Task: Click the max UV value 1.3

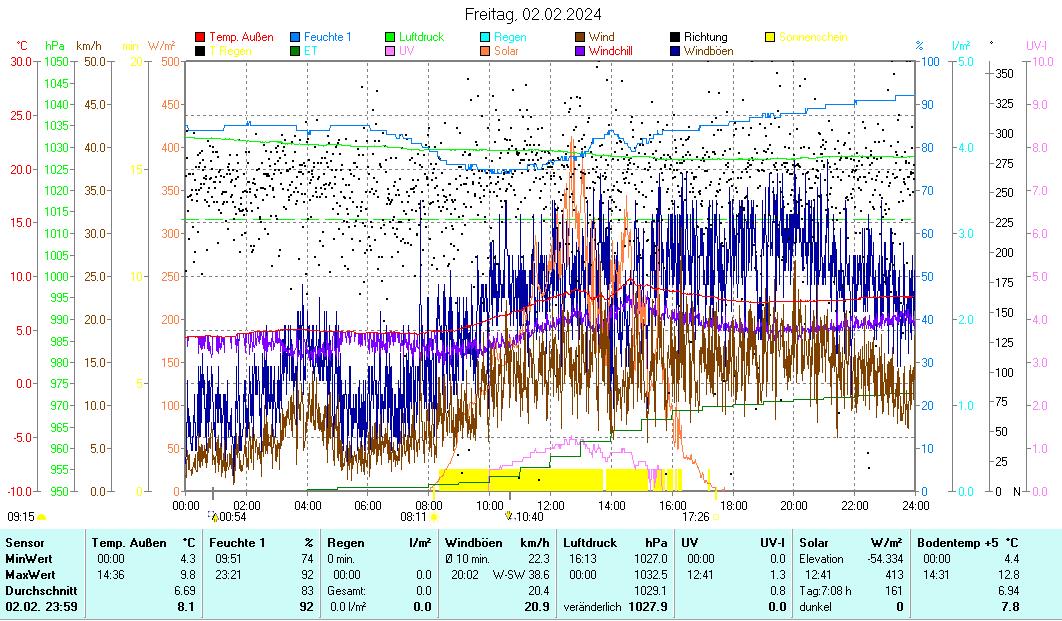Action: pos(778,575)
